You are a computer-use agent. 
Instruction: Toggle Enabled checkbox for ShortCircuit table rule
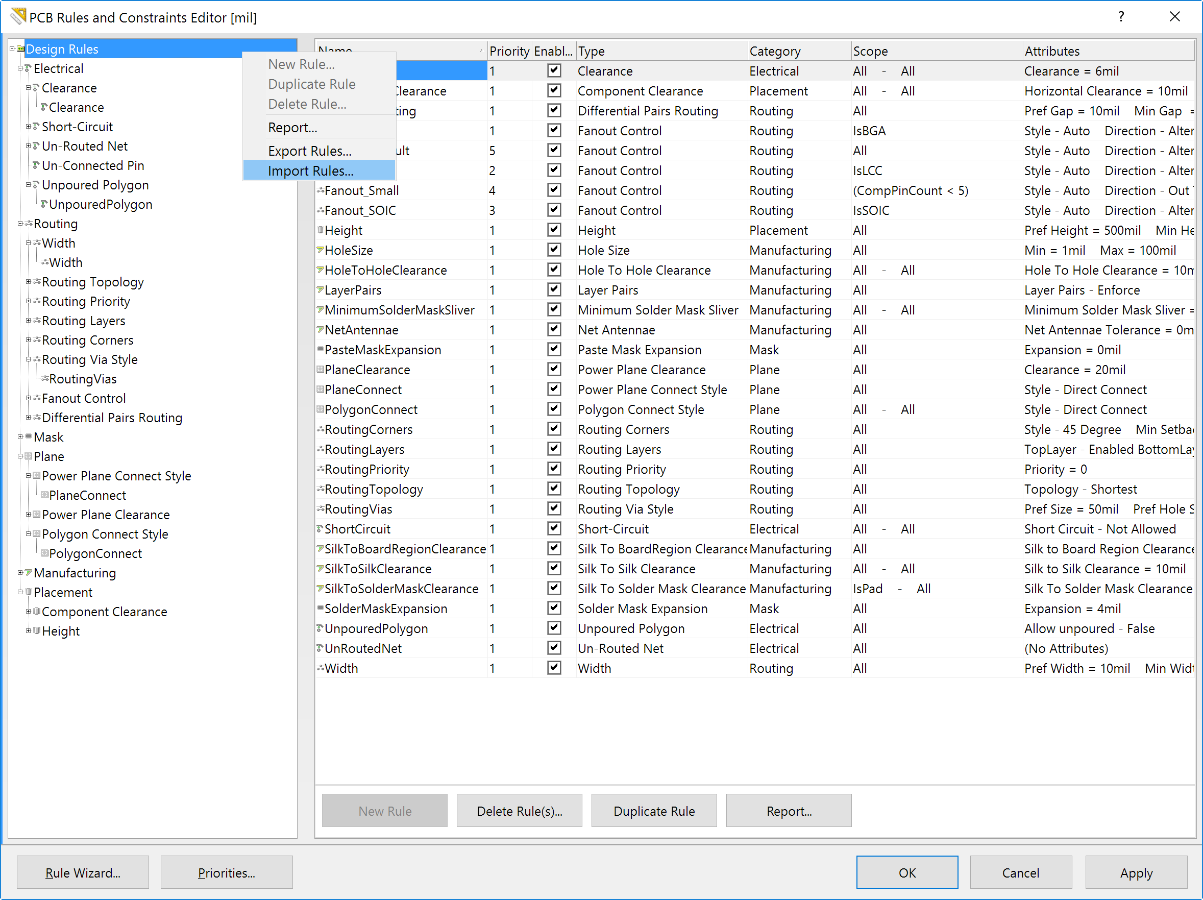[x=554, y=529]
